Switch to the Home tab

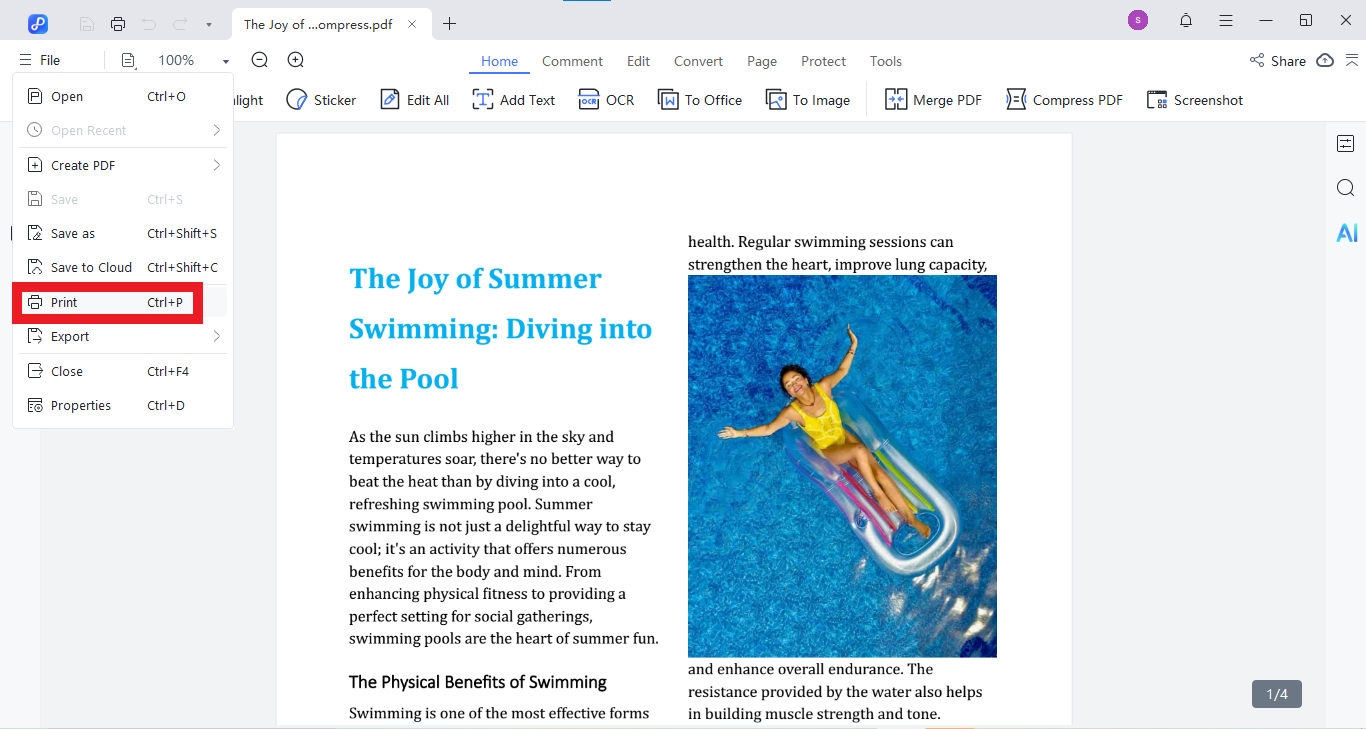click(500, 61)
